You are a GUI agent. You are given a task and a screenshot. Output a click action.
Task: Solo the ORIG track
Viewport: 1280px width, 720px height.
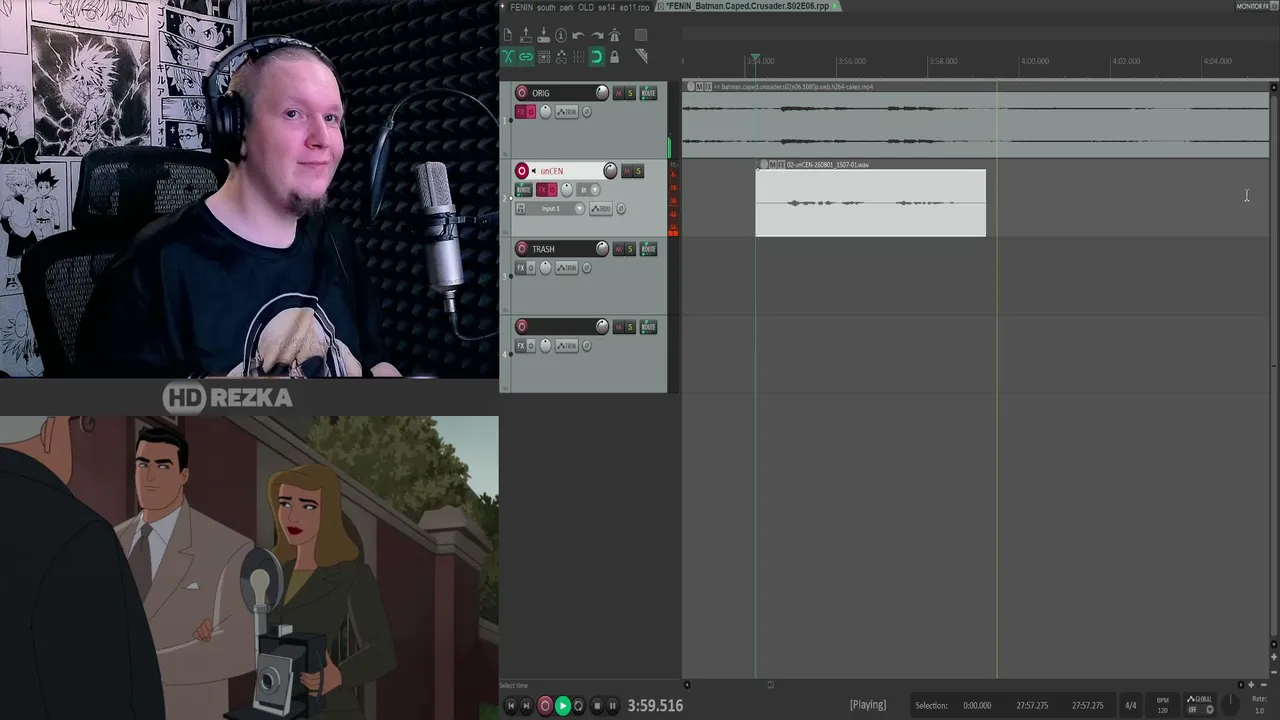630,93
